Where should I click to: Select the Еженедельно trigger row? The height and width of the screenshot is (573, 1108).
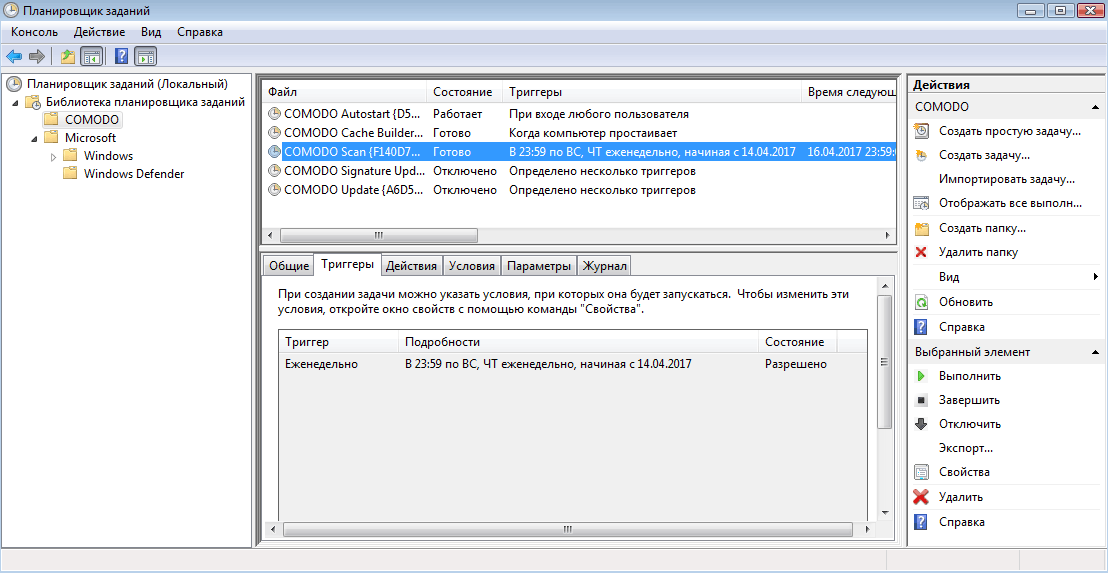click(572, 364)
